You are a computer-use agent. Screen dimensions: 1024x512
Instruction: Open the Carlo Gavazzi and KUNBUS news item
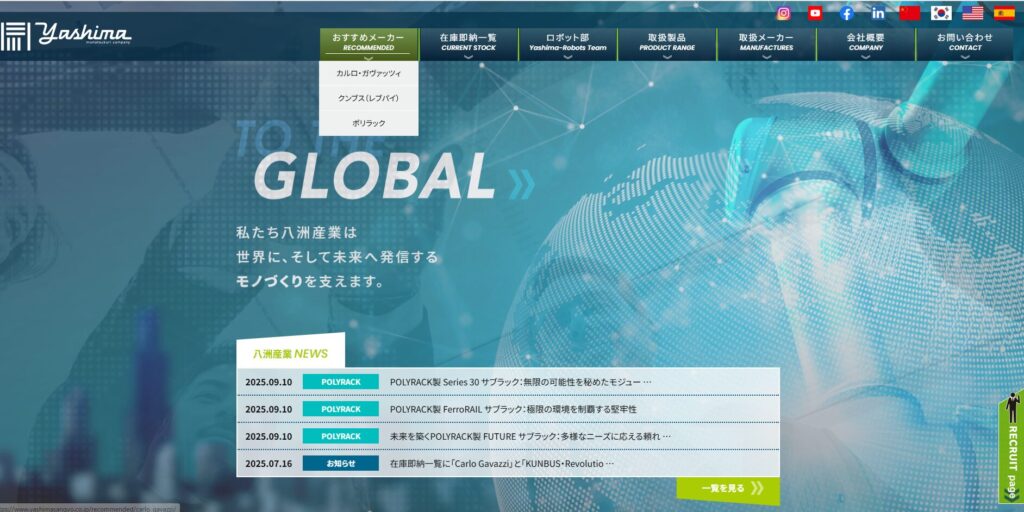pyautogui.click(x=502, y=464)
